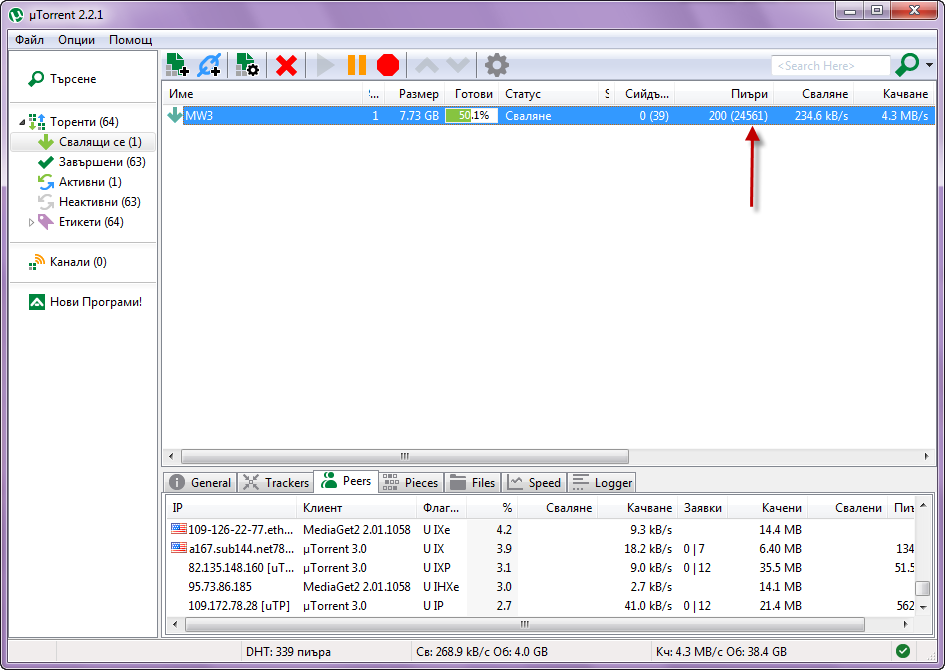Move torrent up the queue
945x670 pixels.
pos(427,65)
